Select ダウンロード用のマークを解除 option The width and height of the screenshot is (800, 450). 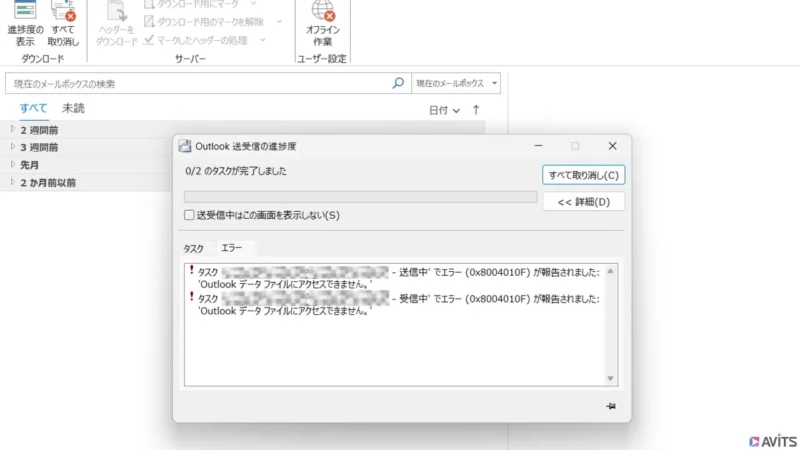coord(204,22)
